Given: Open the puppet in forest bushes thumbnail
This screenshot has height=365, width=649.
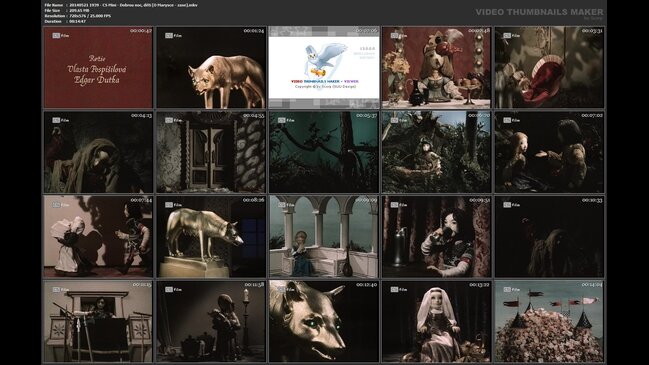Looking at the screenshot, I should tap(436, 152).
